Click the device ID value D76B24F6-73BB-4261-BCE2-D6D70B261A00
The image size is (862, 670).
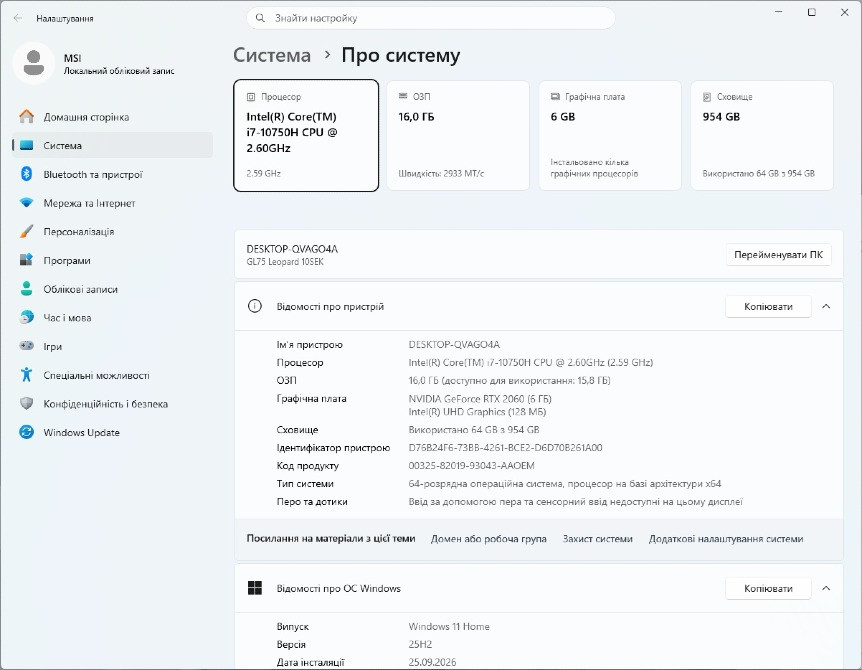tap(505, 447)
